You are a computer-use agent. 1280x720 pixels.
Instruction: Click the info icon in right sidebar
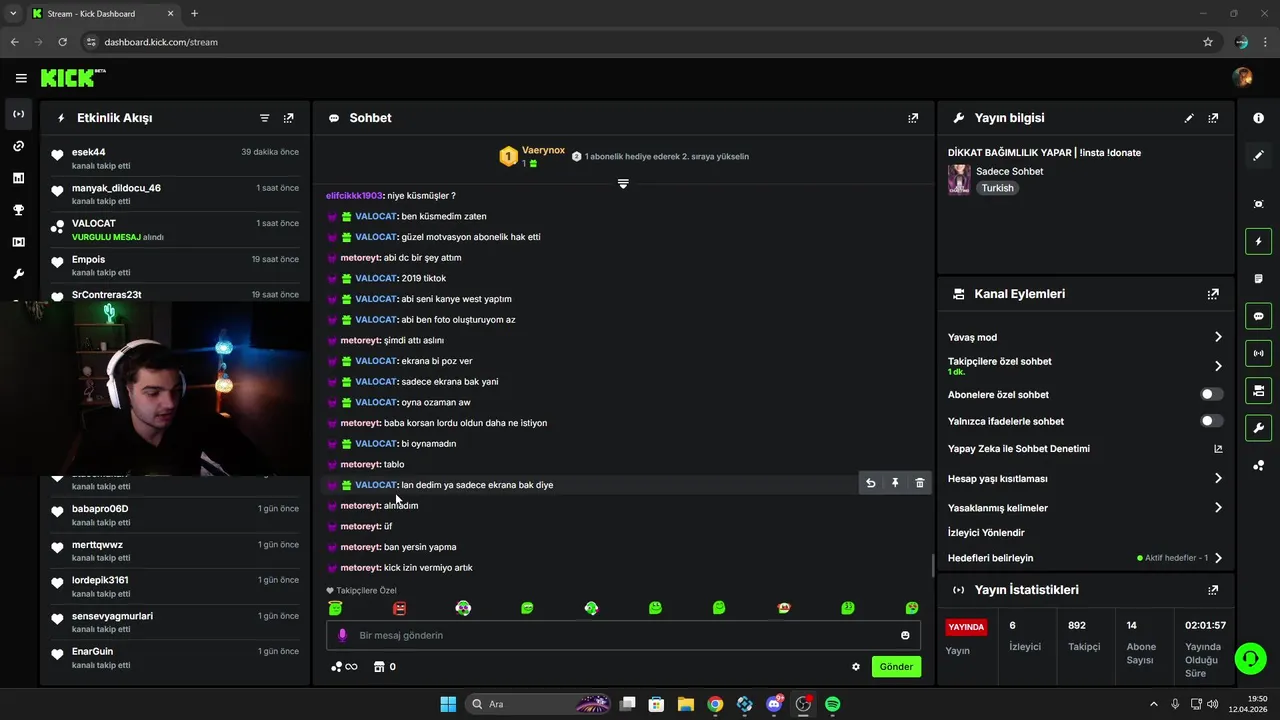pyautogui.click(x=1258, y=118)
